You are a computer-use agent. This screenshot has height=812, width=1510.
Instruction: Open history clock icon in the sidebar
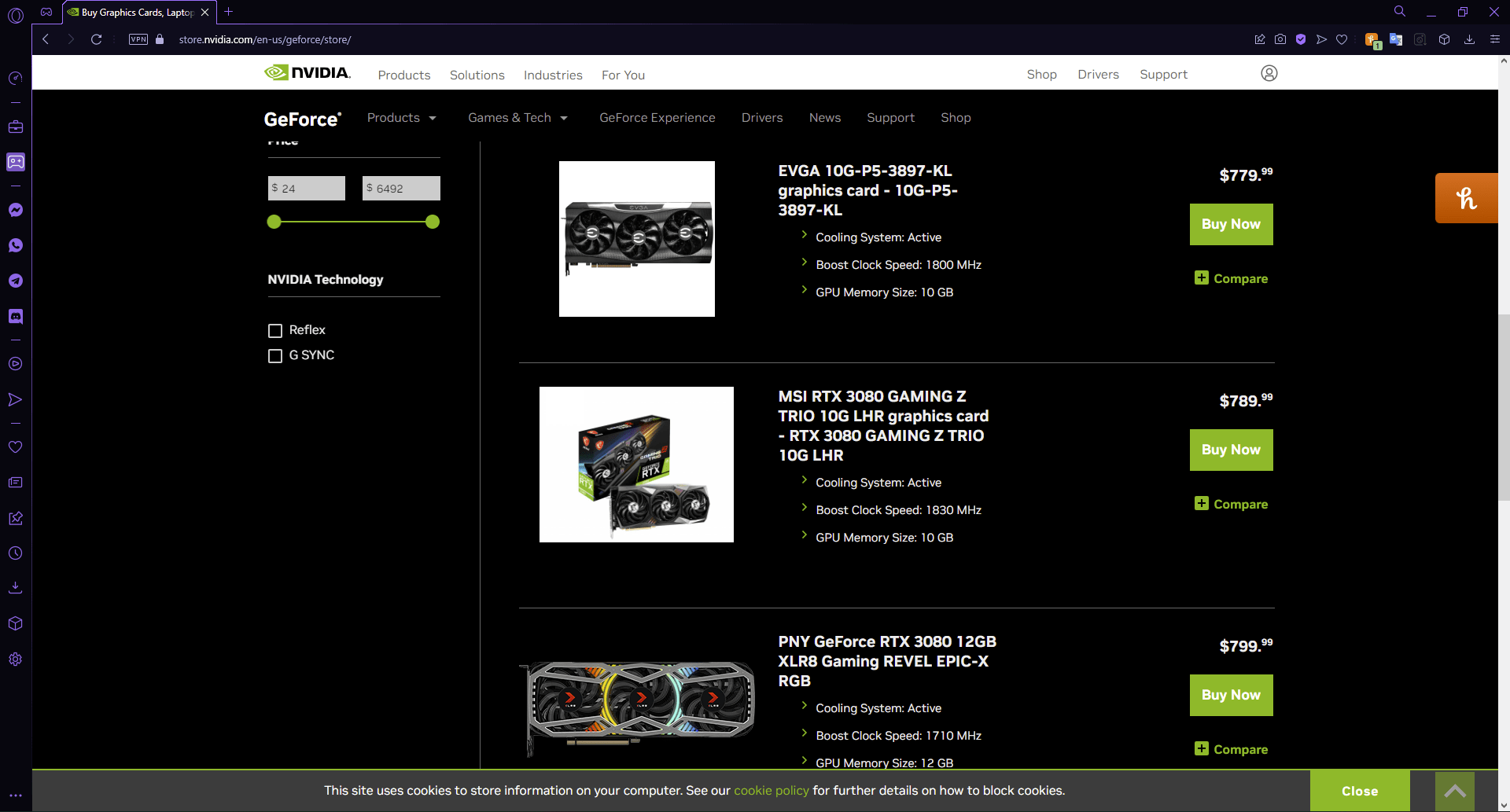click(x=15, y=553)
